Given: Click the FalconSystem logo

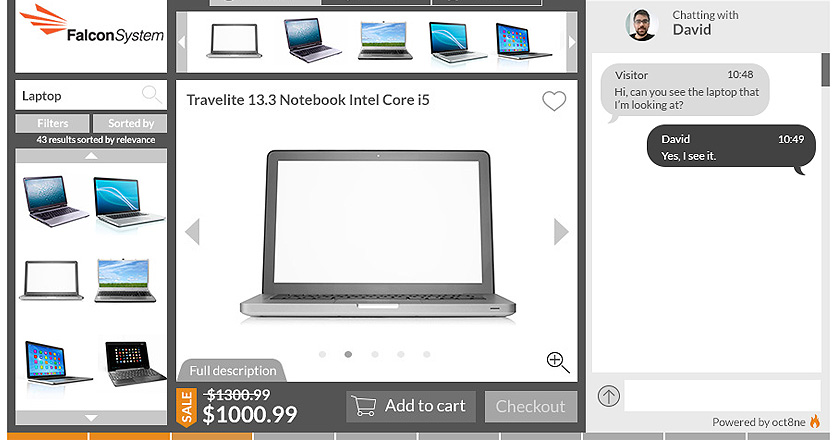Looking at the screenshot, I should 92,26.
